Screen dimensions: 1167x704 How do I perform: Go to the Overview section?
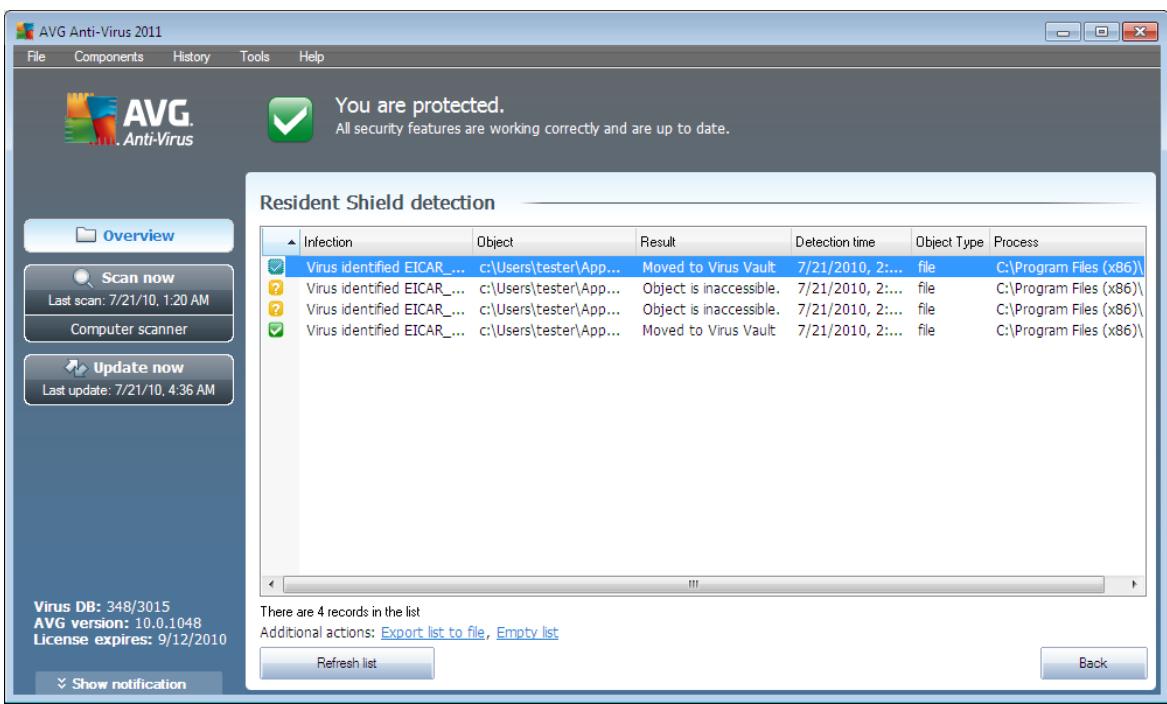[129, 235]
